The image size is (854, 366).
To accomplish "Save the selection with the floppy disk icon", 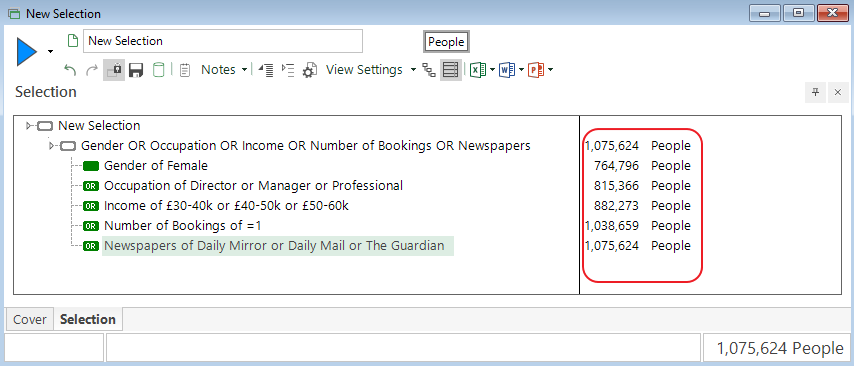I will pyautogui.click(x=136, y=70).
